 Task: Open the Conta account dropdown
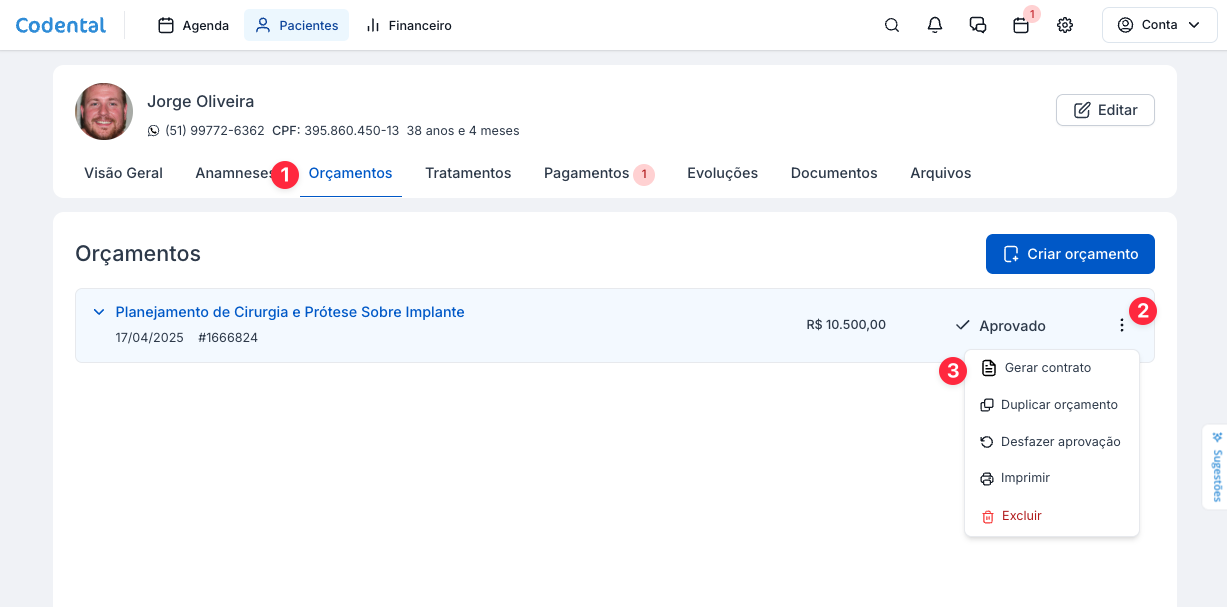1158,25
